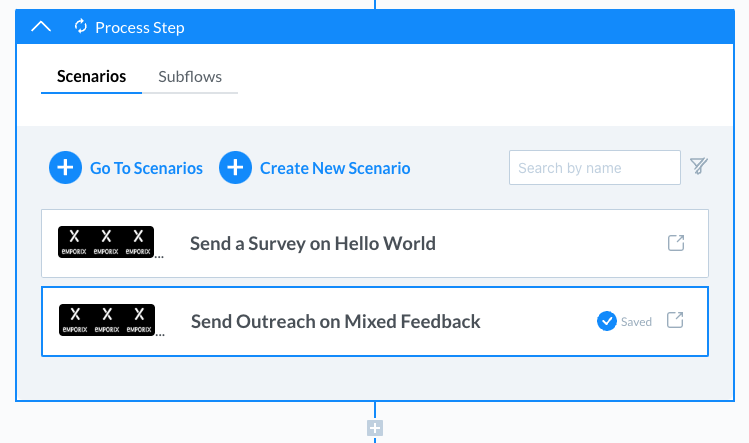Open Send a Survey on Hello World externally

pyautogui.click(x=676, y=243)
